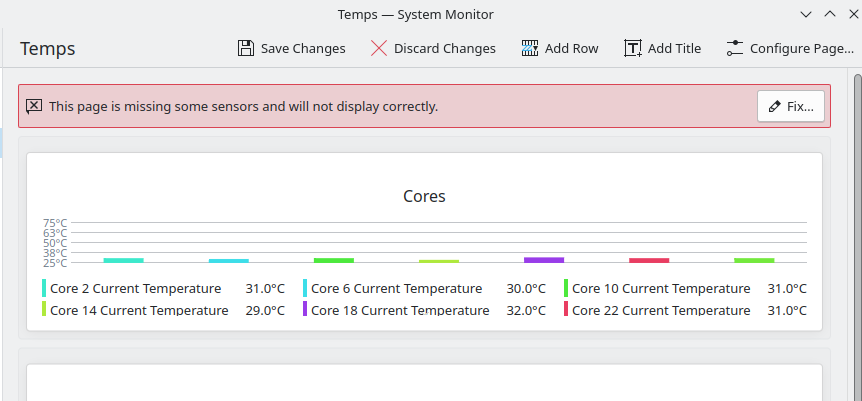Click the Add Title icon
862x401 pixels.
[x=633, y=48]
